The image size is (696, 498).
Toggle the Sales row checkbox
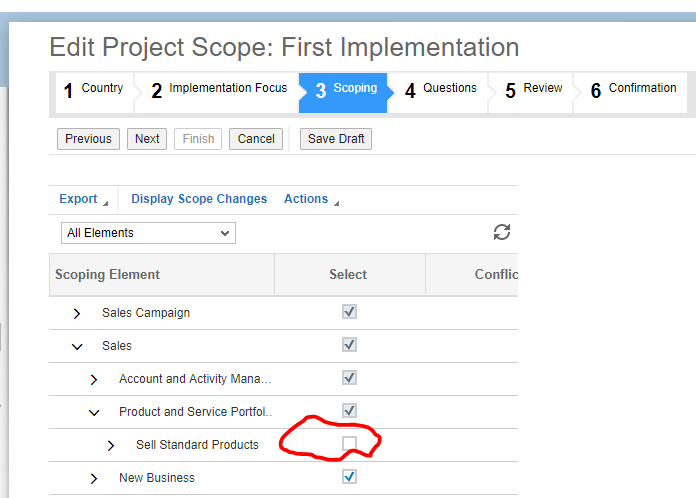point(349,344)
